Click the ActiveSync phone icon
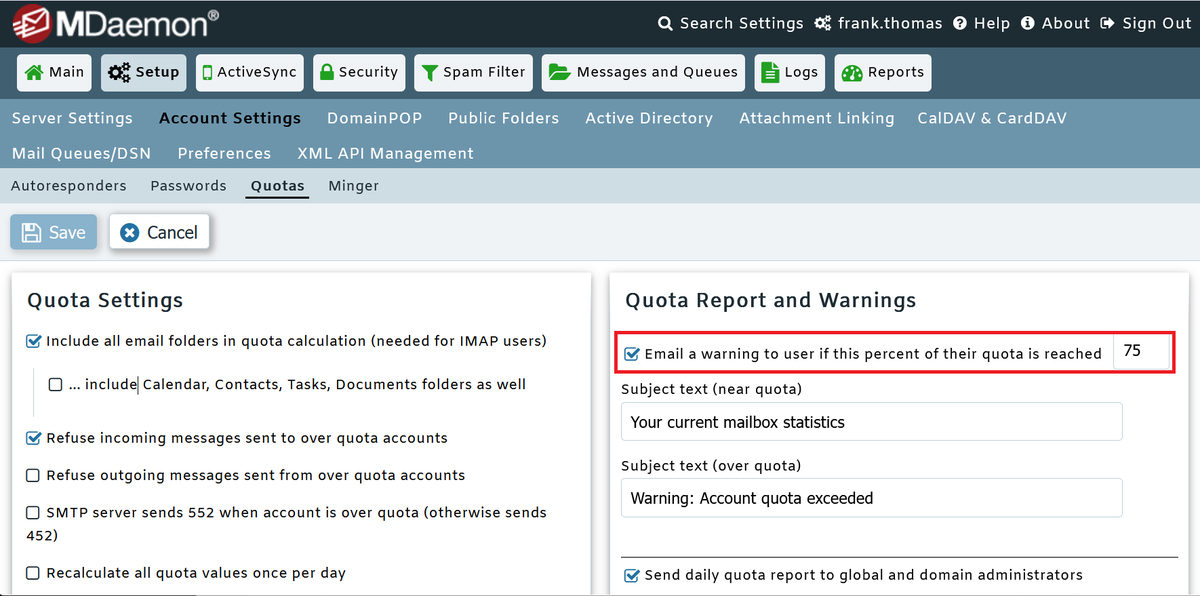Image resolution: width=1200 pixels, height=596 pixels. pyautogui.click(x=207, y=72)
